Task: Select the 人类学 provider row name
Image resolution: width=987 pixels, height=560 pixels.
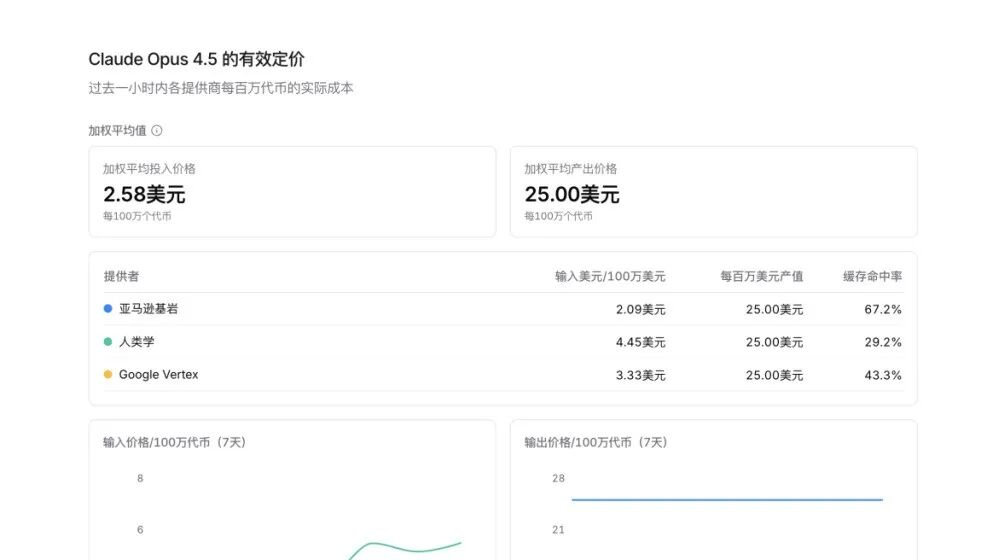Action: coord(137,342)
